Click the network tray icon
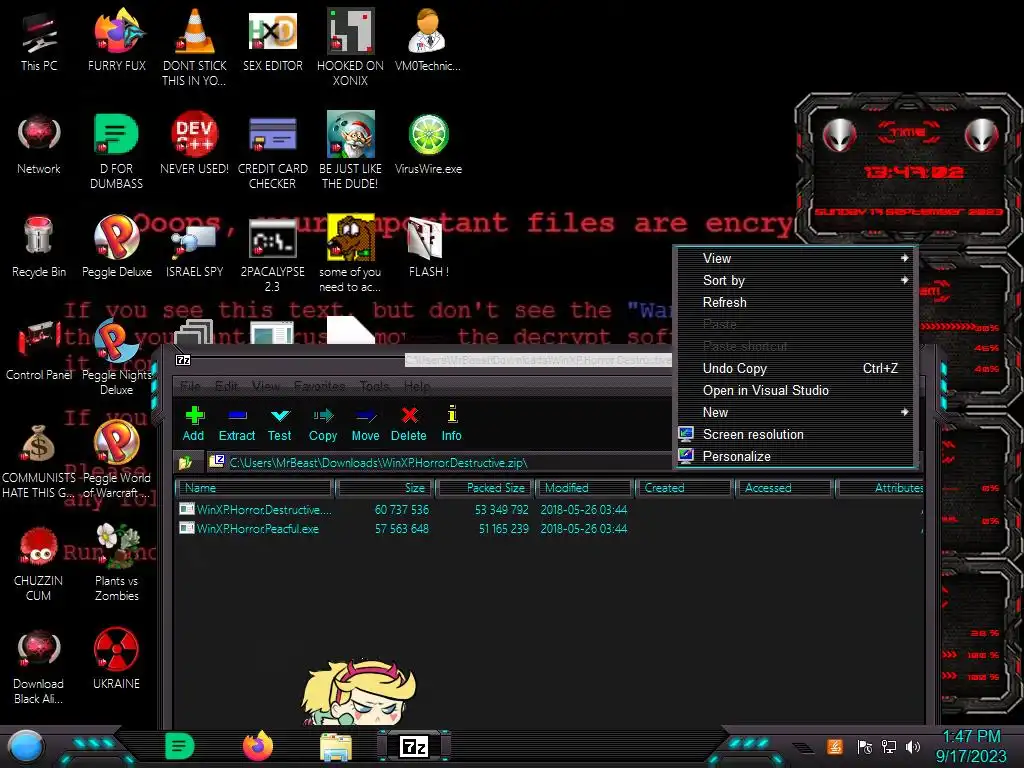 (x=889, y=746)
